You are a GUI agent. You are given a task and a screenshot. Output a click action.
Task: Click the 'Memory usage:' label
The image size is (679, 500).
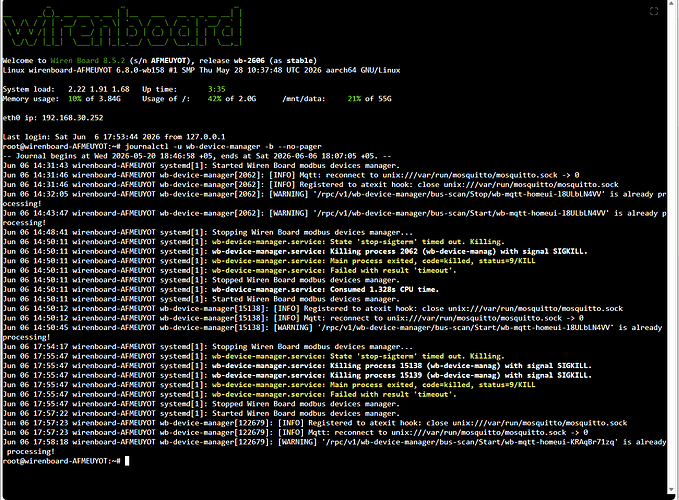pos(31,99)
